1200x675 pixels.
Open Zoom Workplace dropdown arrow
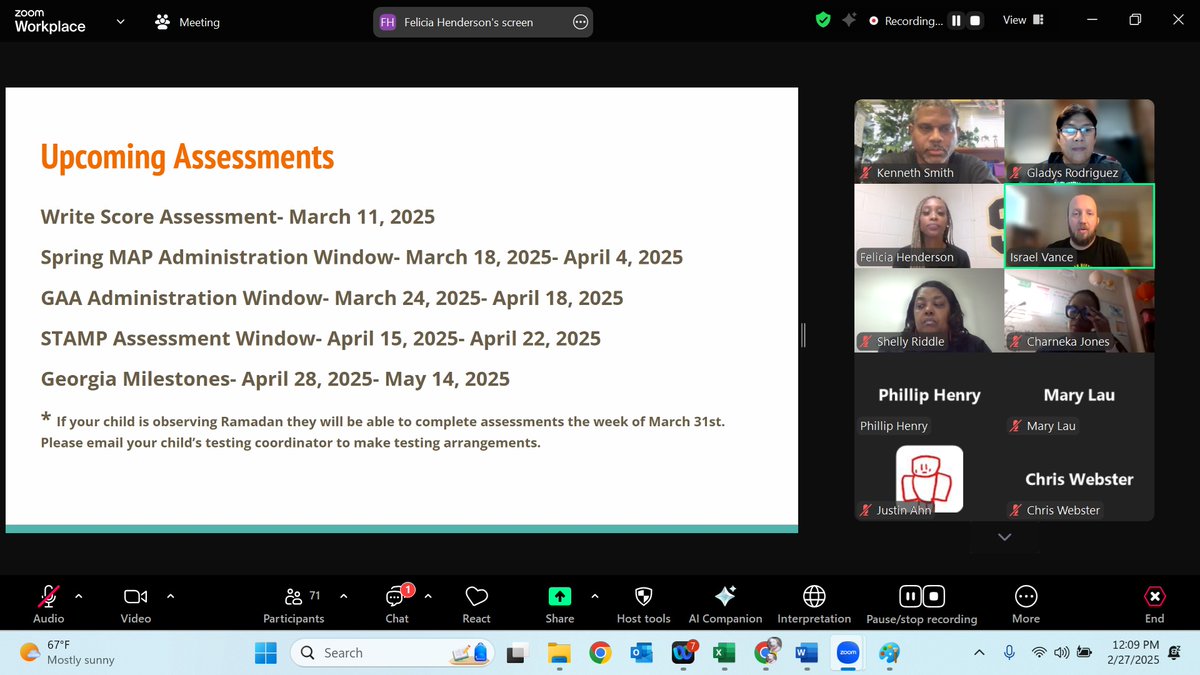[120, 21]
